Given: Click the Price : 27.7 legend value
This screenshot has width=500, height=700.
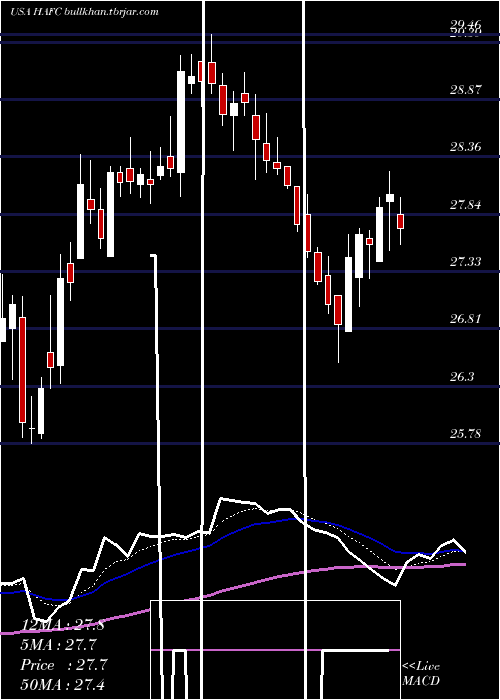Looking at the screenshot, I should 63,665.
